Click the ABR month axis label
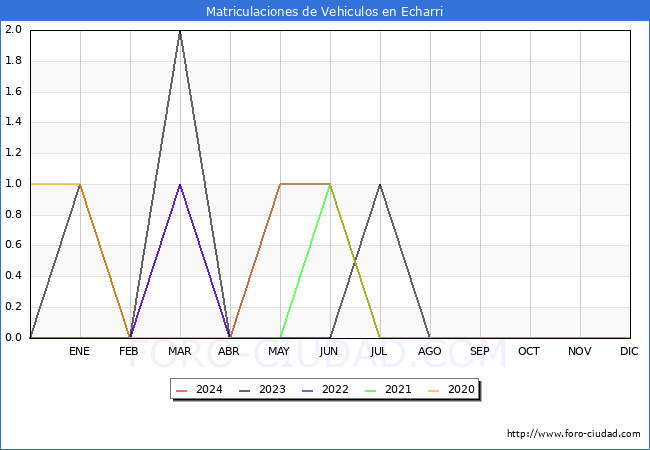The image size is (650, 450). point(229,351)
